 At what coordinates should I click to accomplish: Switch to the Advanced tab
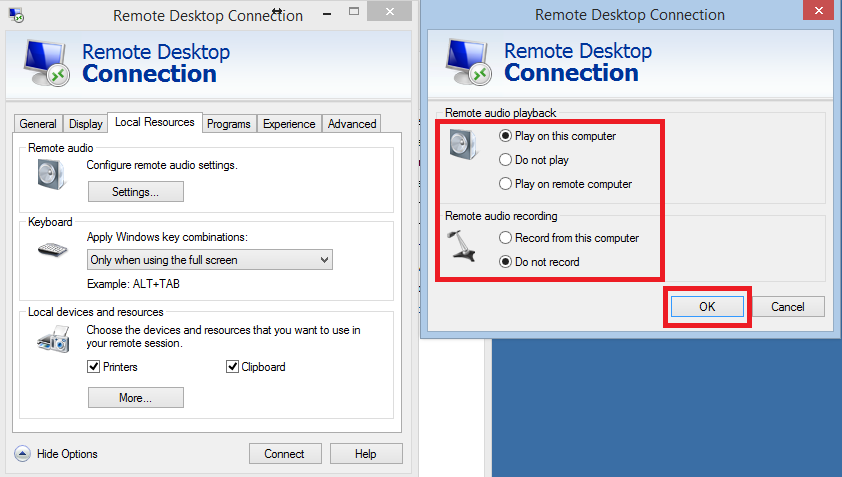pyautogui.click(x=352, y=124)
